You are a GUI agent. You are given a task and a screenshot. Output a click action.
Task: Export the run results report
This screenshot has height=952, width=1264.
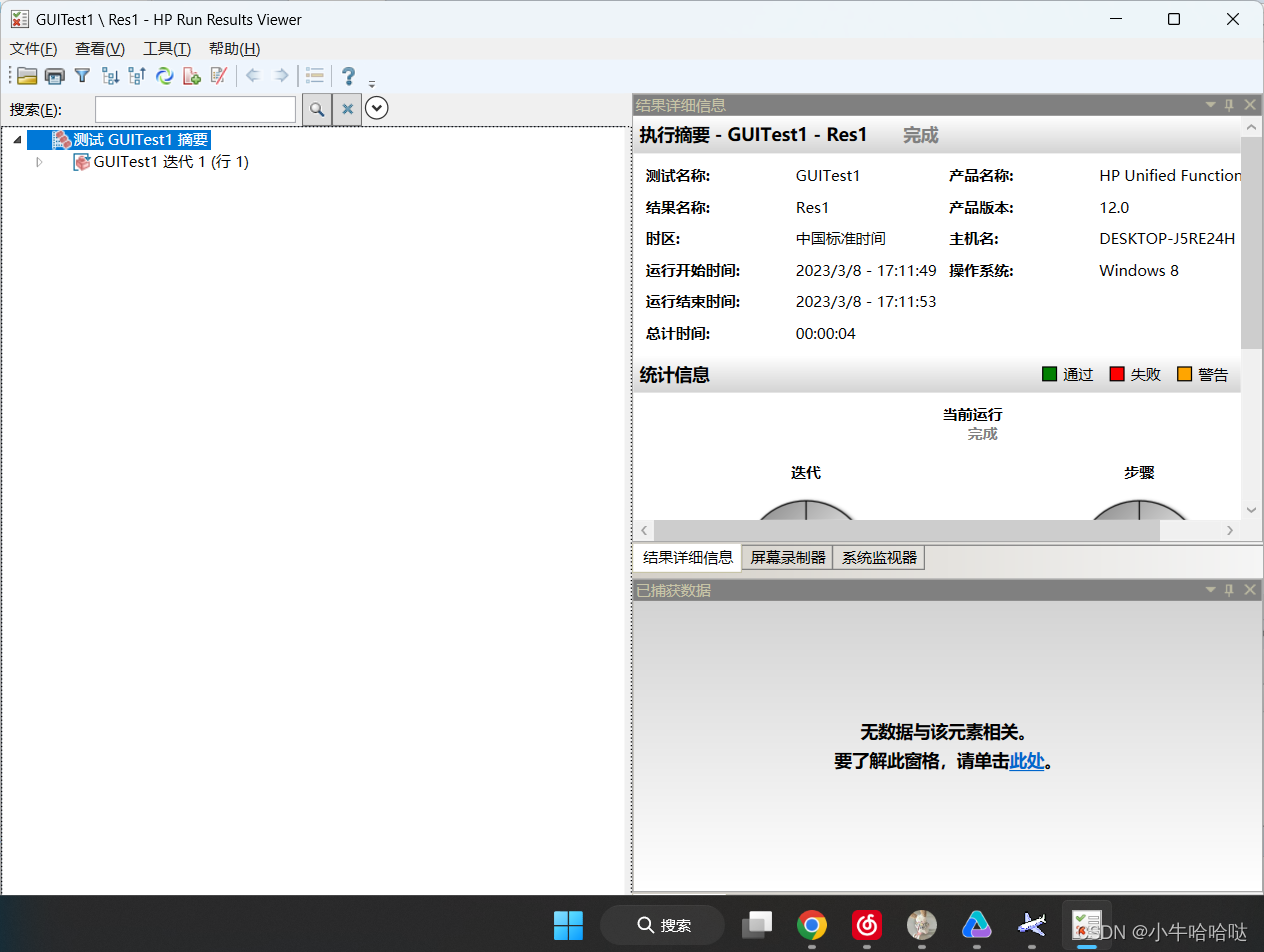(x=192, y=76)
